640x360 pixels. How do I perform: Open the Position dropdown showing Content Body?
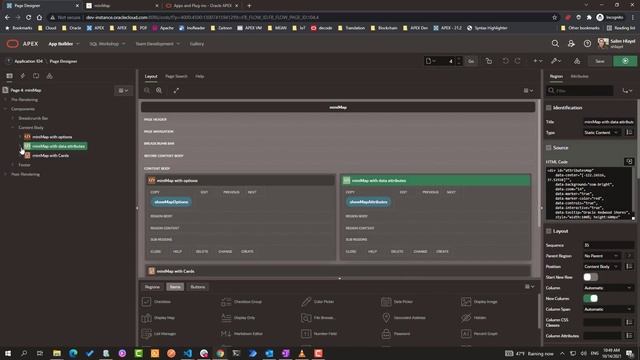[x=602, y=267]
